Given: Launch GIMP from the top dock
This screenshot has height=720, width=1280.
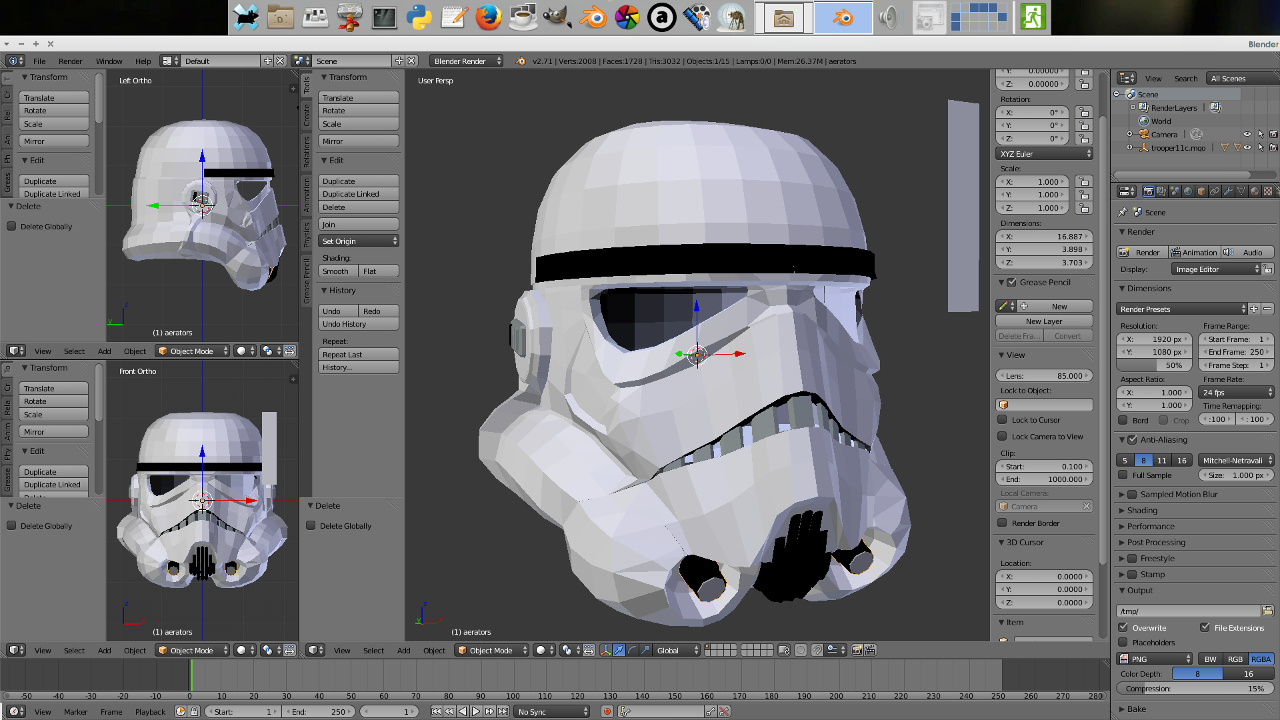Looking at the screenshot, I should pos(557,17).
